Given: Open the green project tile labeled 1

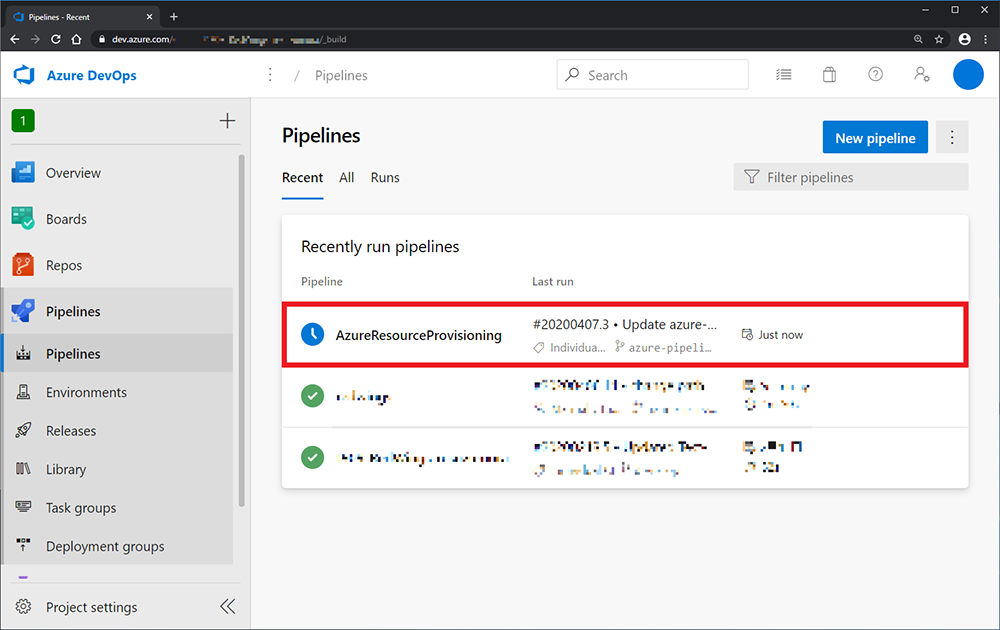Looking at the screenshot, I should (23, 121).
